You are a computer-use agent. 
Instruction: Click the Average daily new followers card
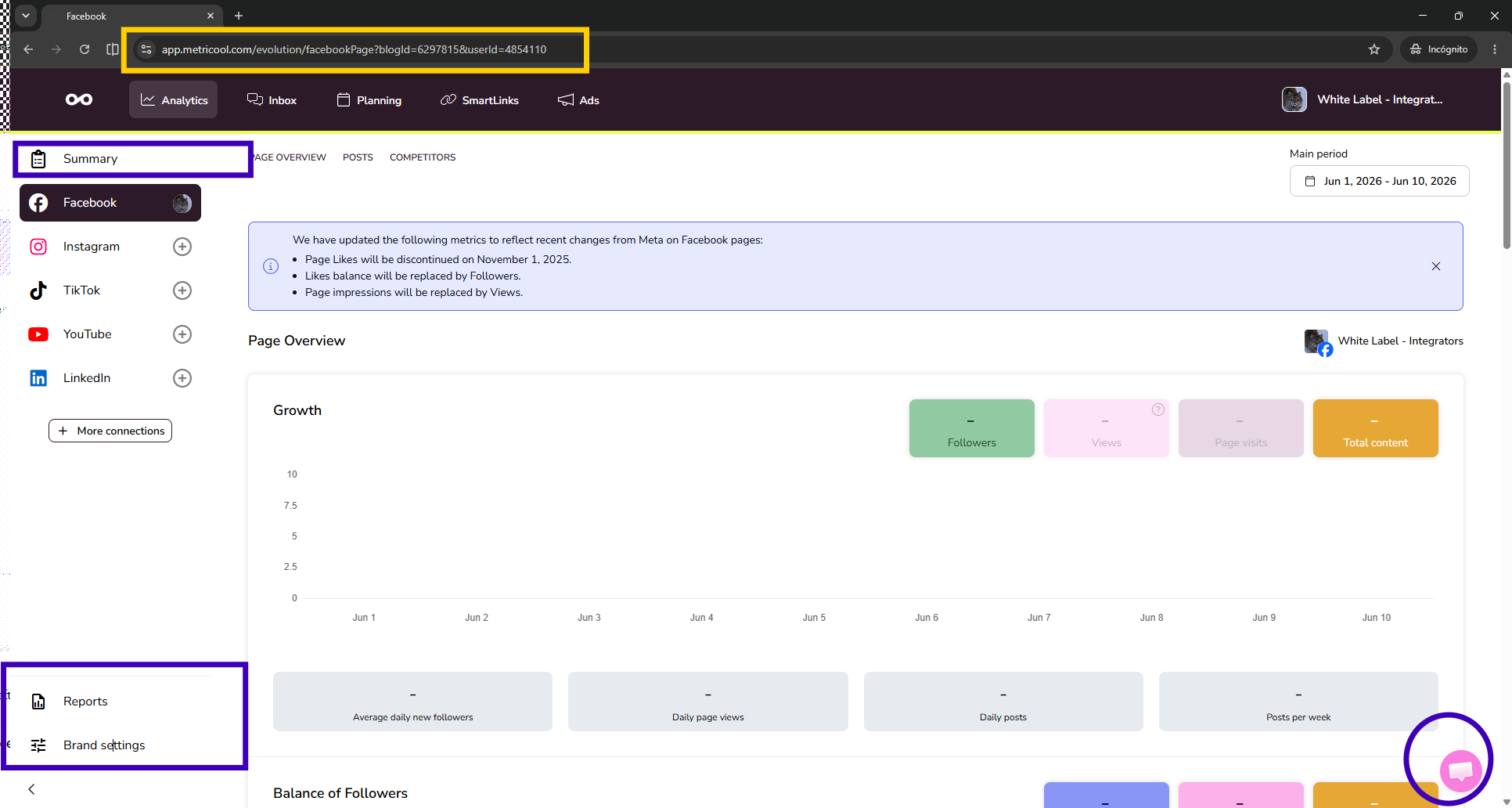pyautogui.click(x=412, y=702)
